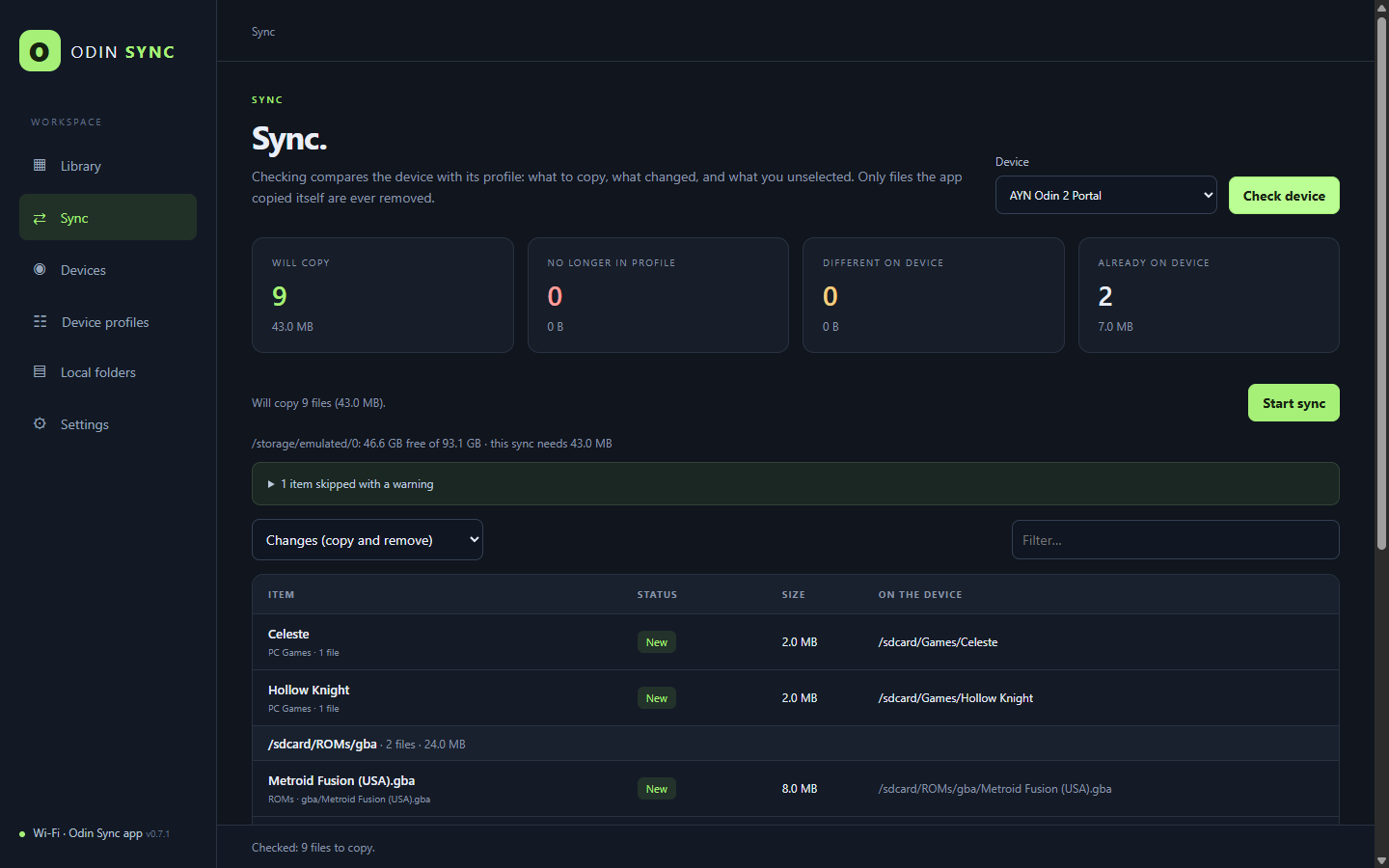Click the Sync breadcrumb at top
Screen dimensions: 1389x868
point(263,32)
